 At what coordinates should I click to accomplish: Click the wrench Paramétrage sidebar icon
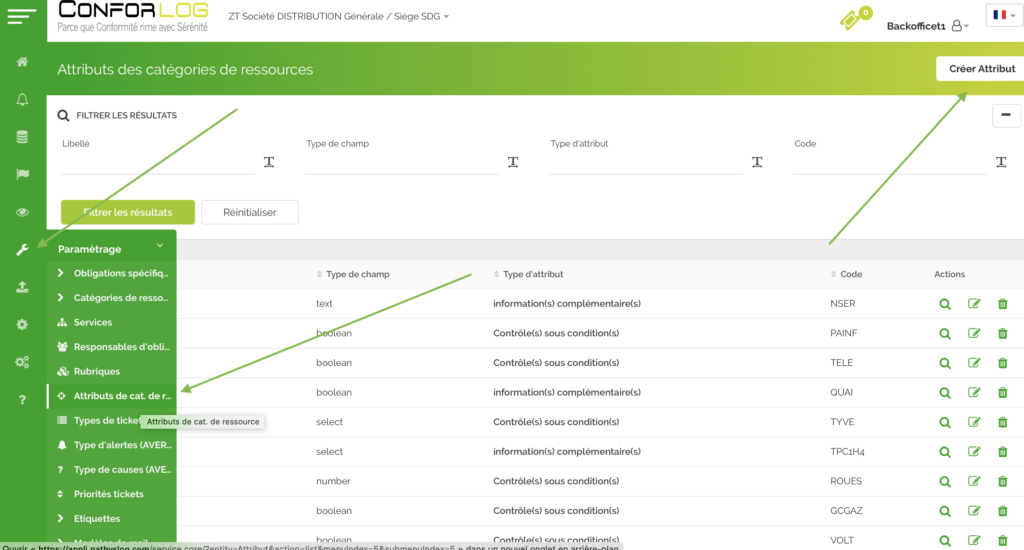pos(22,249)
